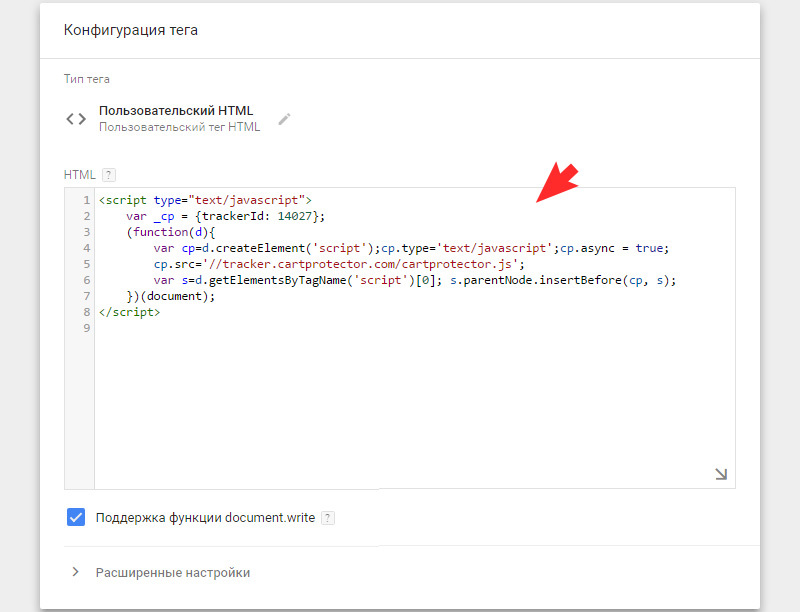Click the Поддержка функции document.write label

pos(206,518)
